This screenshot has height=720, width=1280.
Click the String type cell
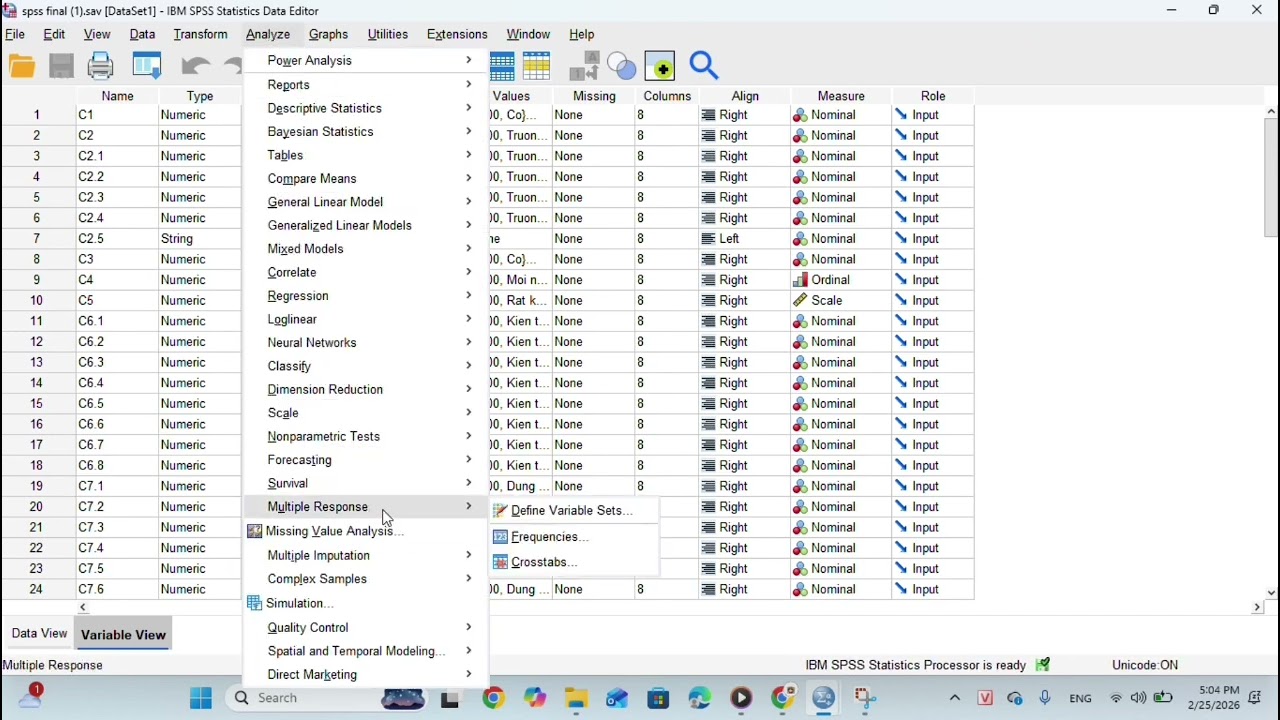[x=200, y=239]
